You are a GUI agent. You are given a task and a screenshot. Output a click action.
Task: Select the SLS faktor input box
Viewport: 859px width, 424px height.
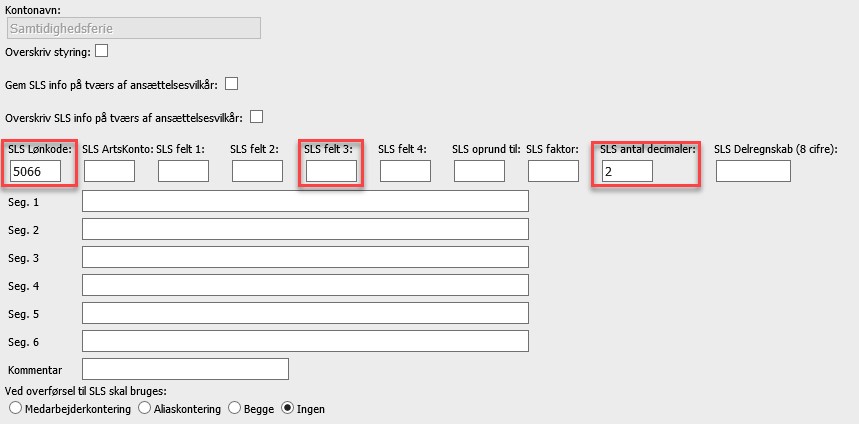[x=553, y=171]
